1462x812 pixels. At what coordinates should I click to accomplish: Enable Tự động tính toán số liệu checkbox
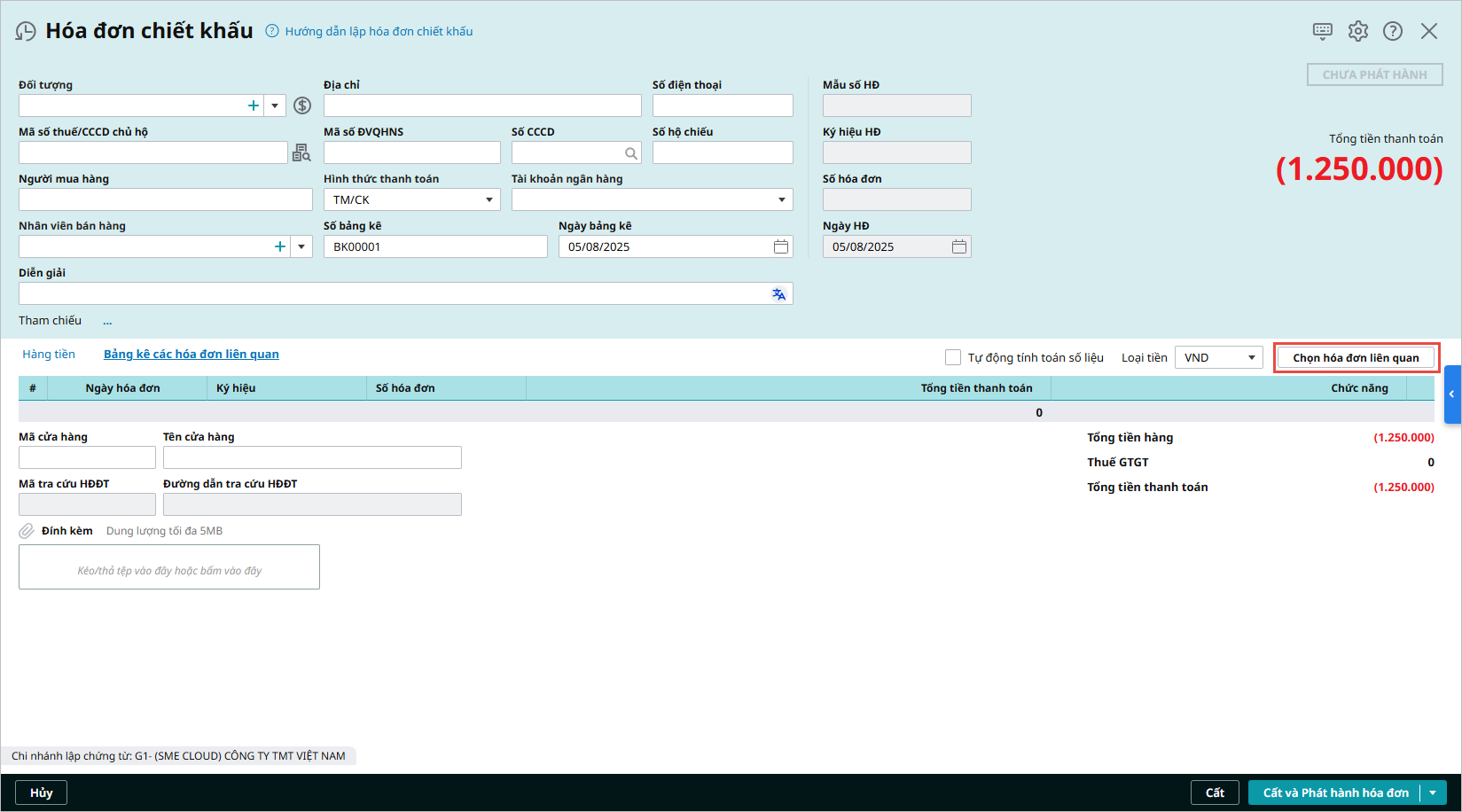click(x=953, y=357)
